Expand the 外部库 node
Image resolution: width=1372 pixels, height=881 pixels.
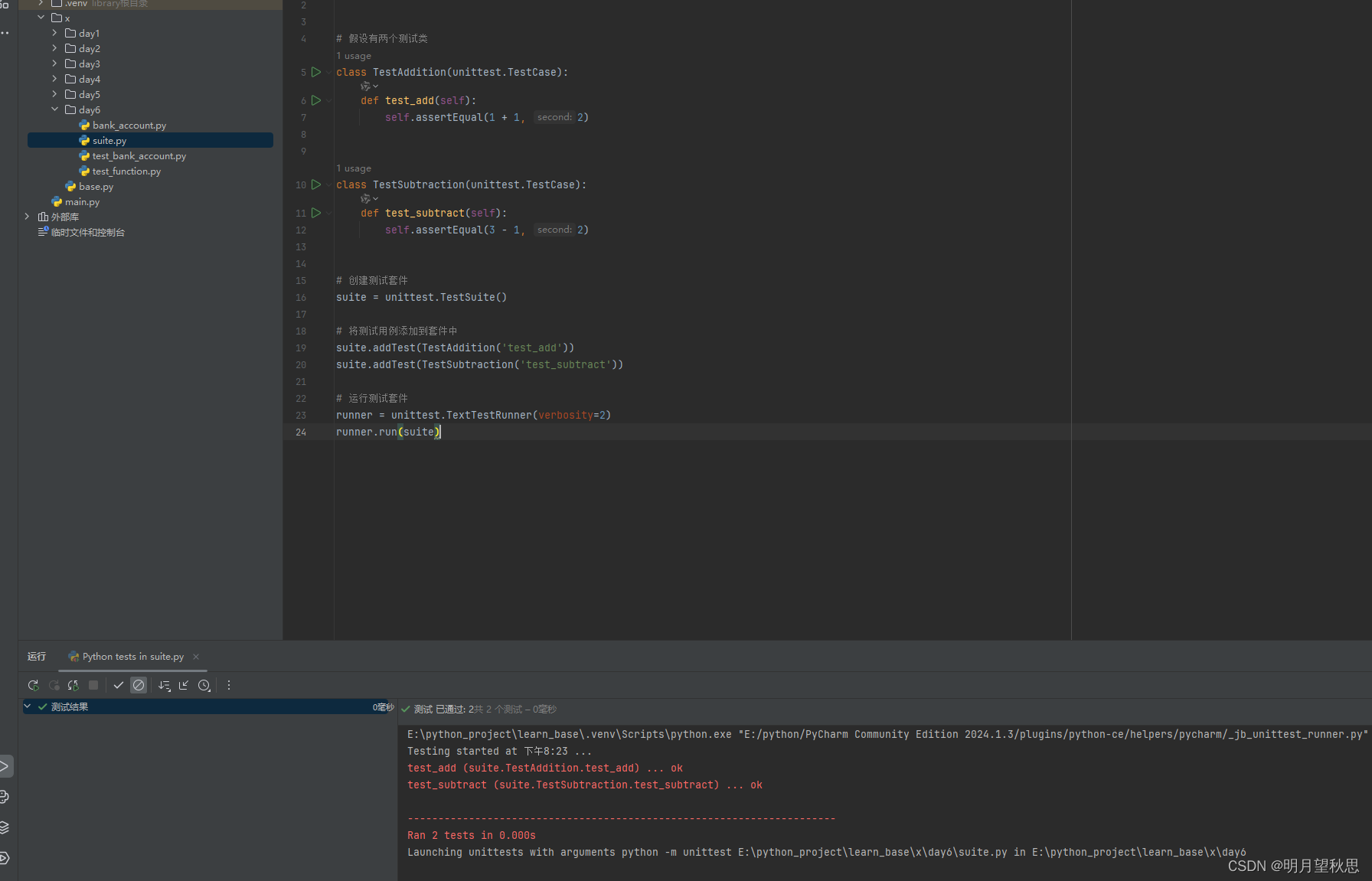[x=27, y=217]
